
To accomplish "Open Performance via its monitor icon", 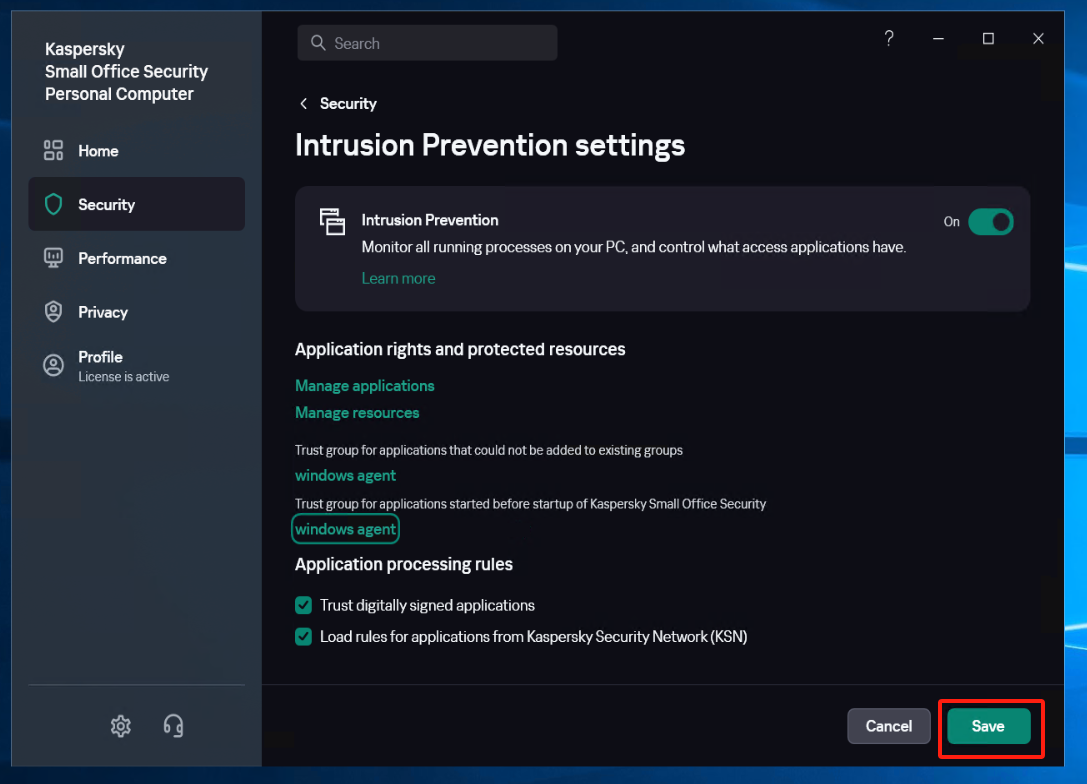I will (53, 258).
